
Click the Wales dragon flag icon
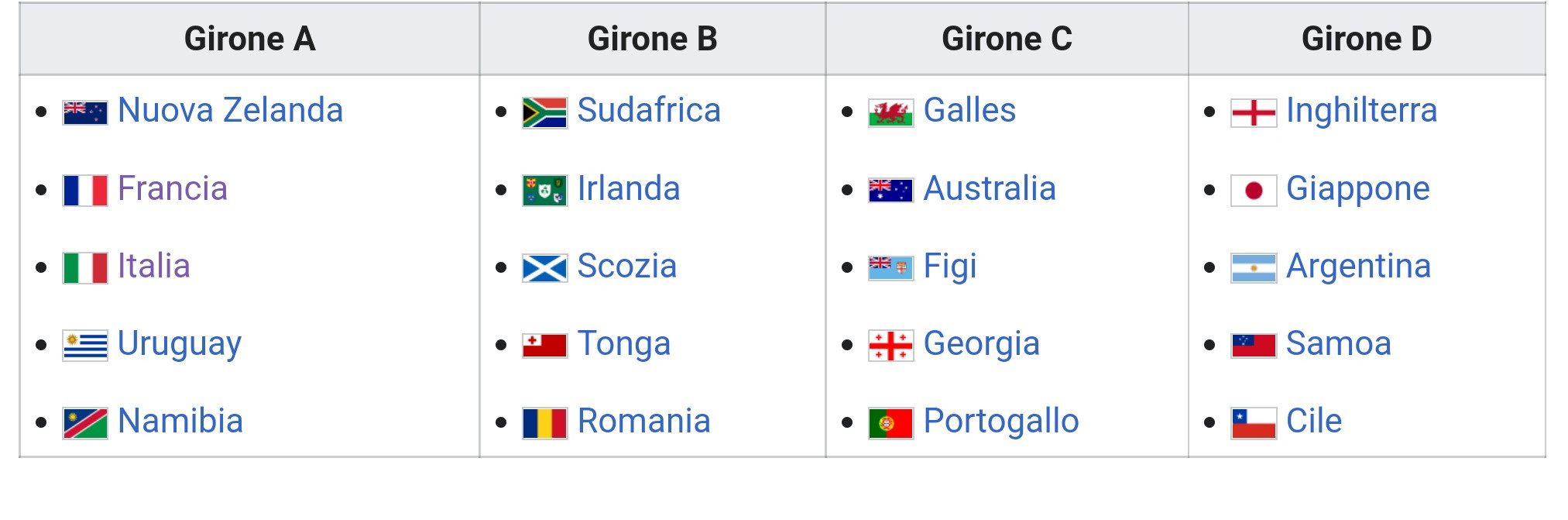click(x=890, y=113)
